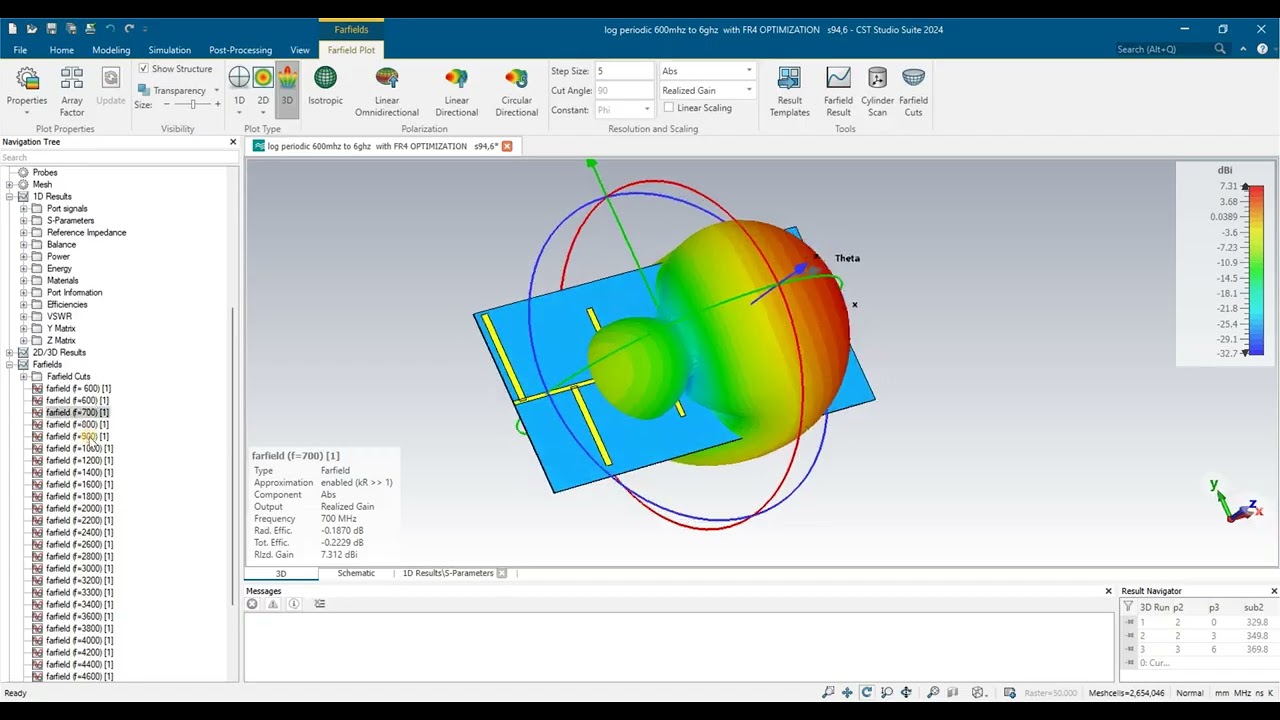Viewport: 1280px width, 720px height.
Task: Choose Linear Directional polarization
Action: (456, 92)
